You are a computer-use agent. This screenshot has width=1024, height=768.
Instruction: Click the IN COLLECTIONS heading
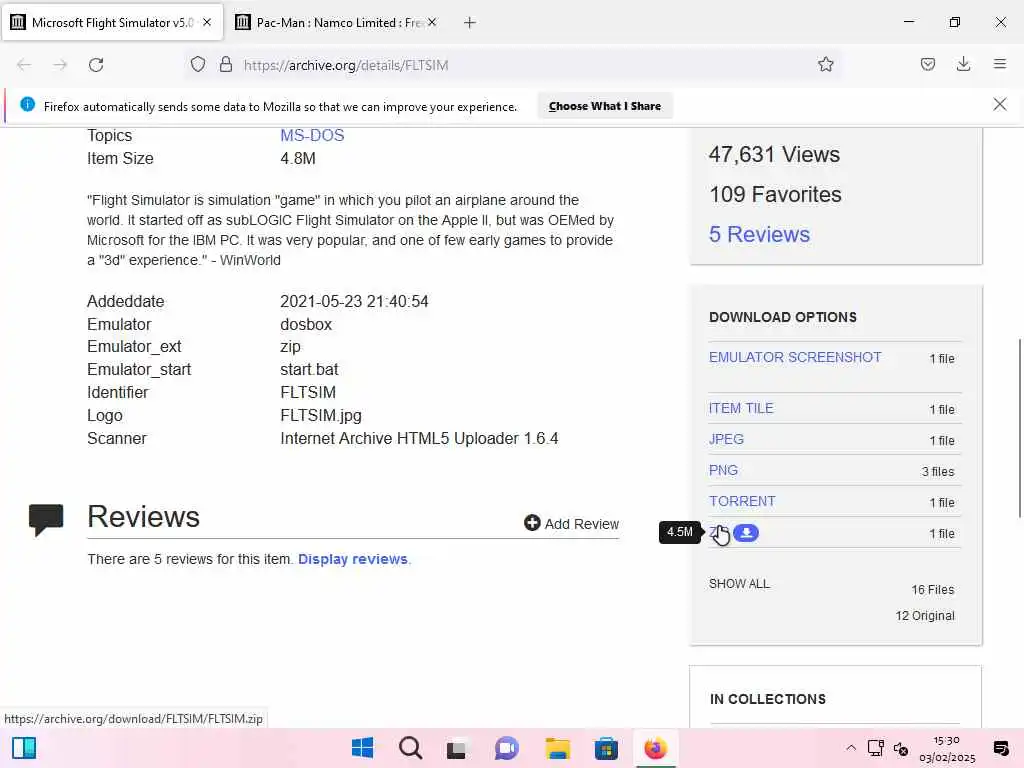pyautogui.click(x=767, y=699)
